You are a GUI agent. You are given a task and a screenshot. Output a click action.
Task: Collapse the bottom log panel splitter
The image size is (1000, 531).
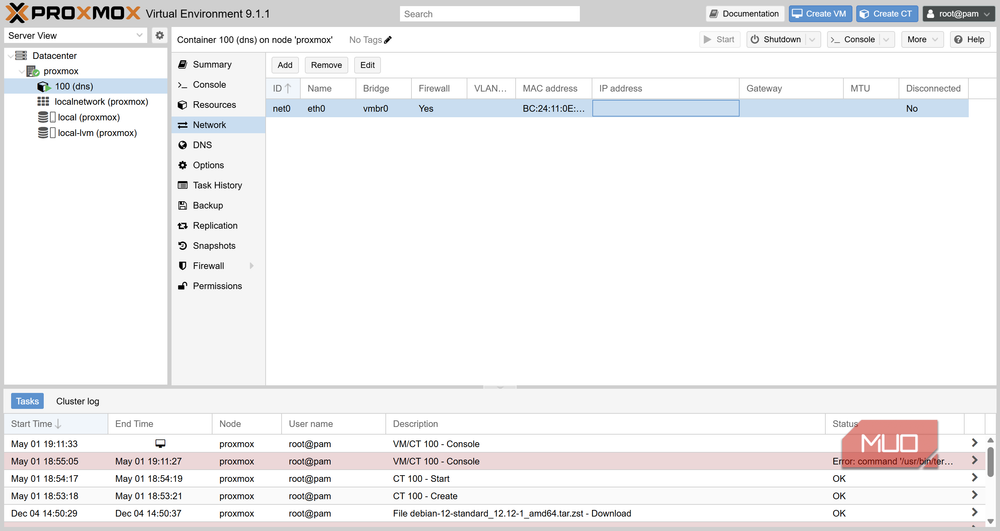[x=500, y=387]
